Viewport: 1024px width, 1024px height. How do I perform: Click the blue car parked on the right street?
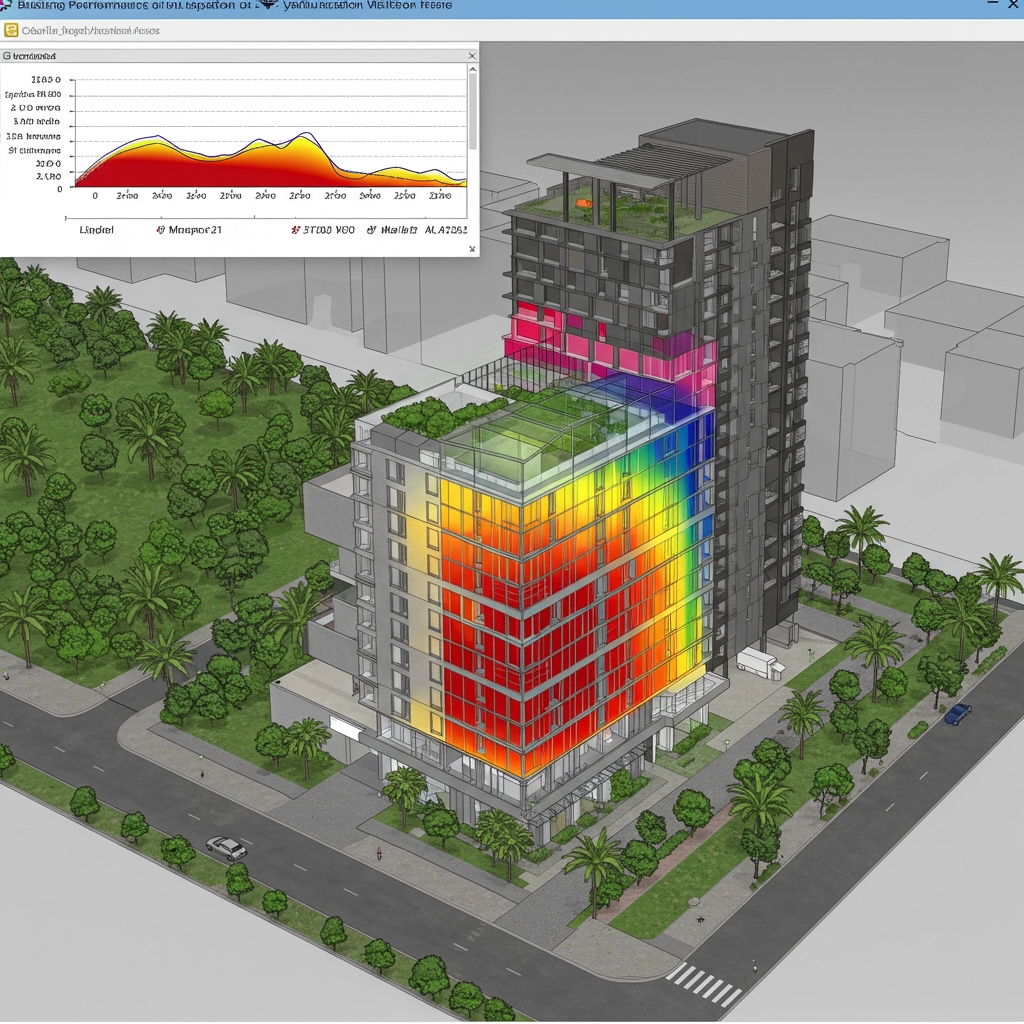click(x=957, y=714)
